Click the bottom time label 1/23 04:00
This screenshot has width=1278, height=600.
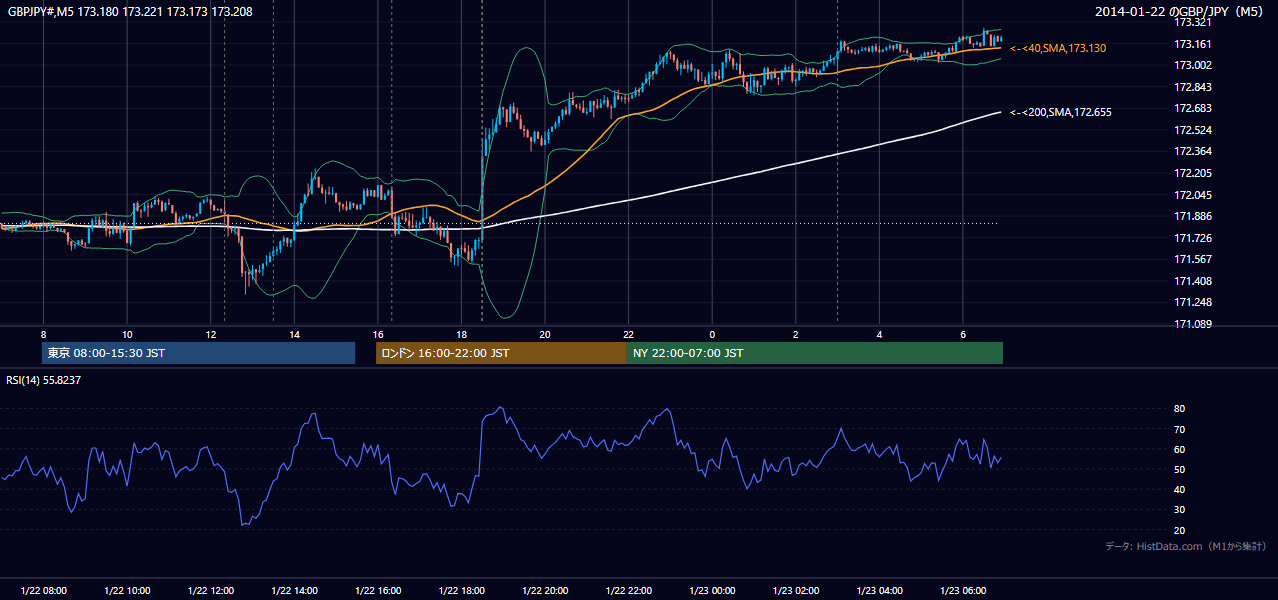[x=879, y=591]
